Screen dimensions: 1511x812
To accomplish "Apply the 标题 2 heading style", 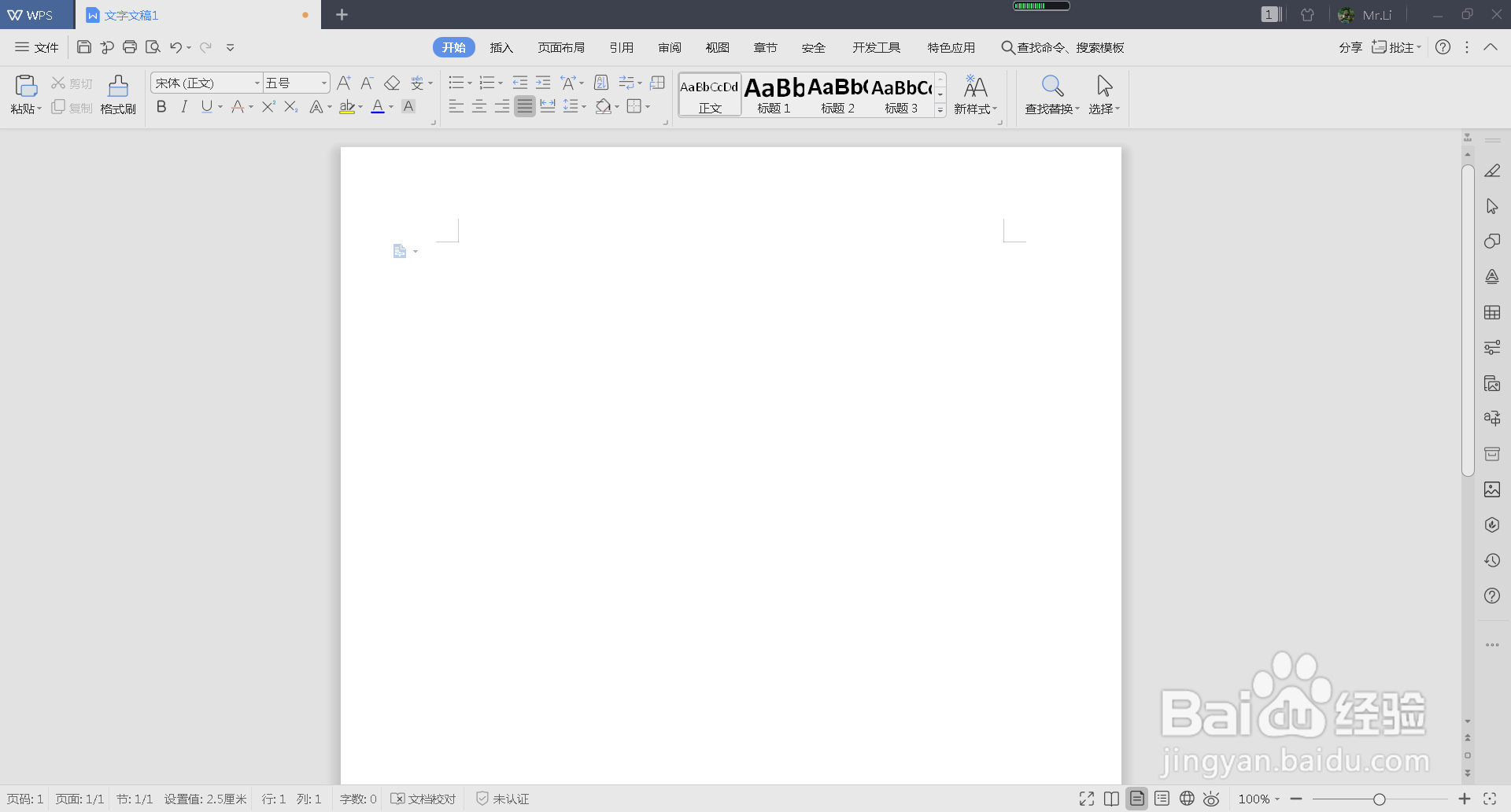I will pyautogui.click(x=837, y=94).
